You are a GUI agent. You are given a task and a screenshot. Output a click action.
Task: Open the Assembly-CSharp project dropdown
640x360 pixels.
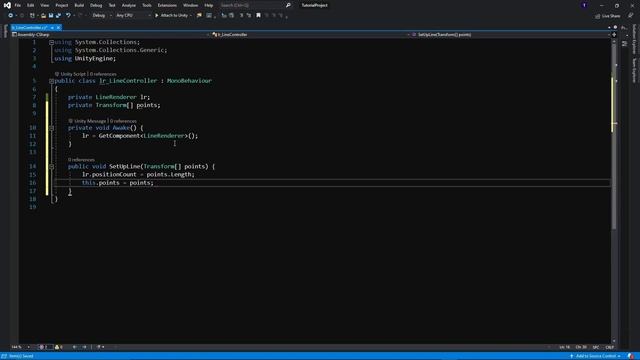111,35
